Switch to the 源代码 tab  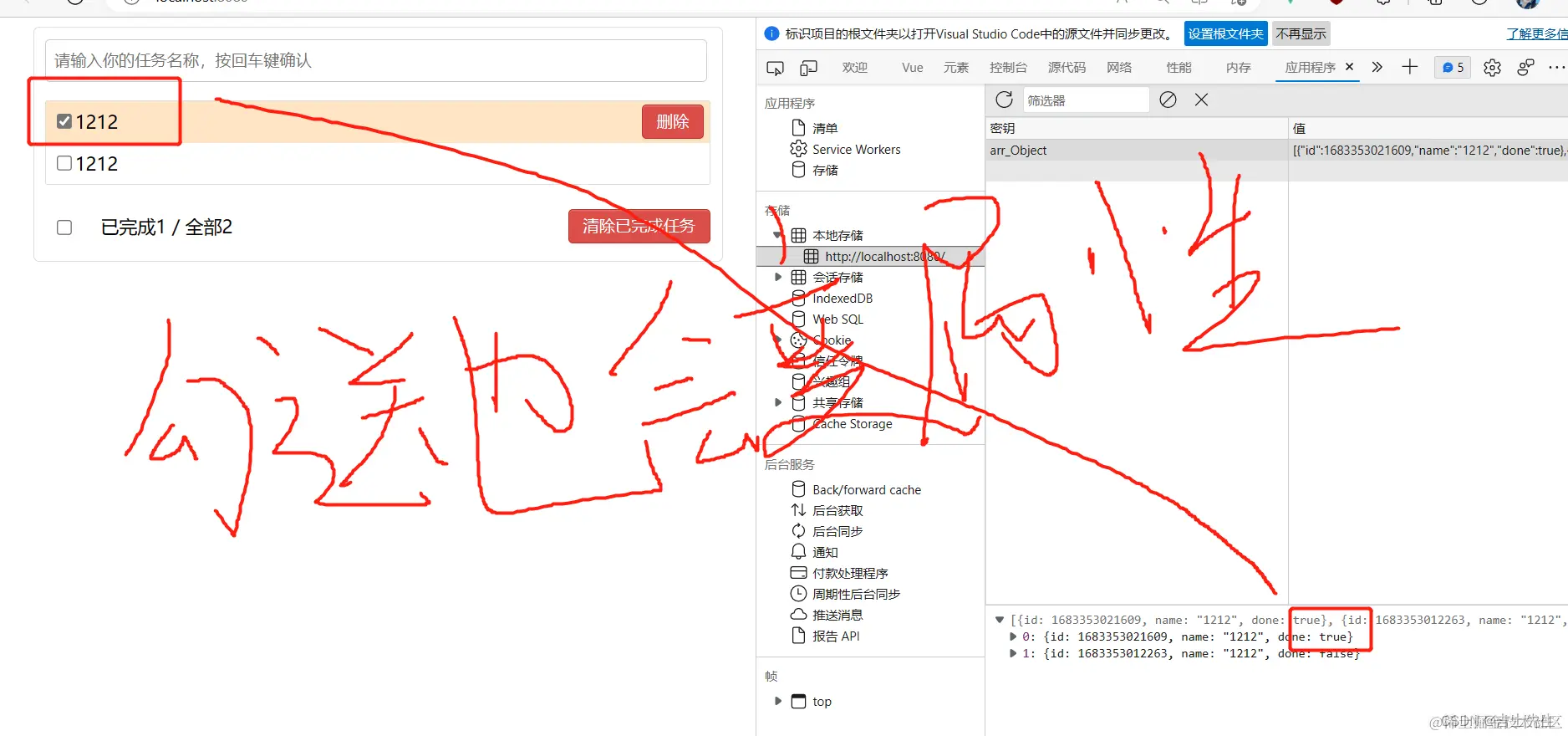[1067, 68]
